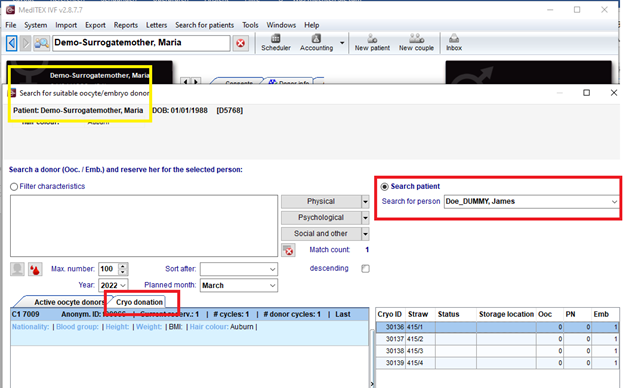Expand the Social and other dropdown arrow
The width and height of the screenshot is (623, 388).
tap(365, 234)
